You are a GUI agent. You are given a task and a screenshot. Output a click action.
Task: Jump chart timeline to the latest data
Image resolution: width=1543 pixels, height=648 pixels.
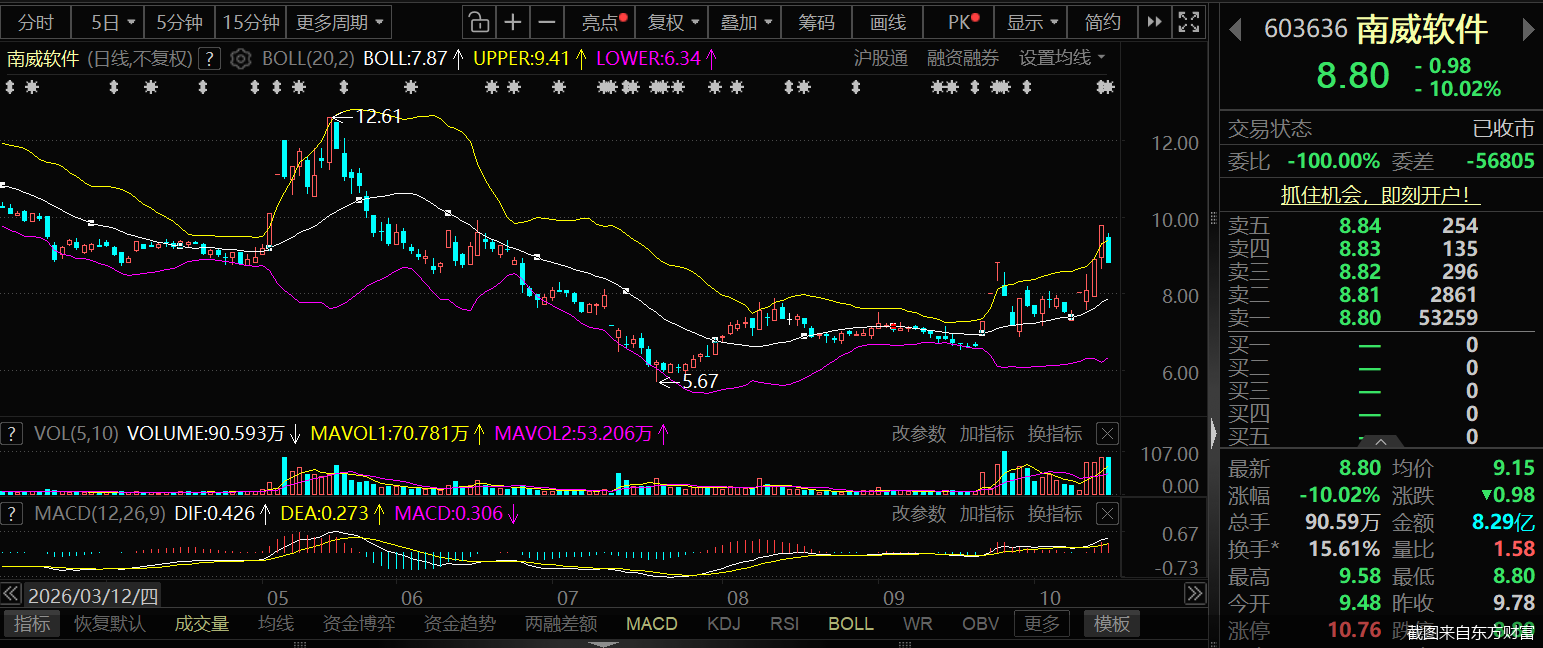point(1195,594)
